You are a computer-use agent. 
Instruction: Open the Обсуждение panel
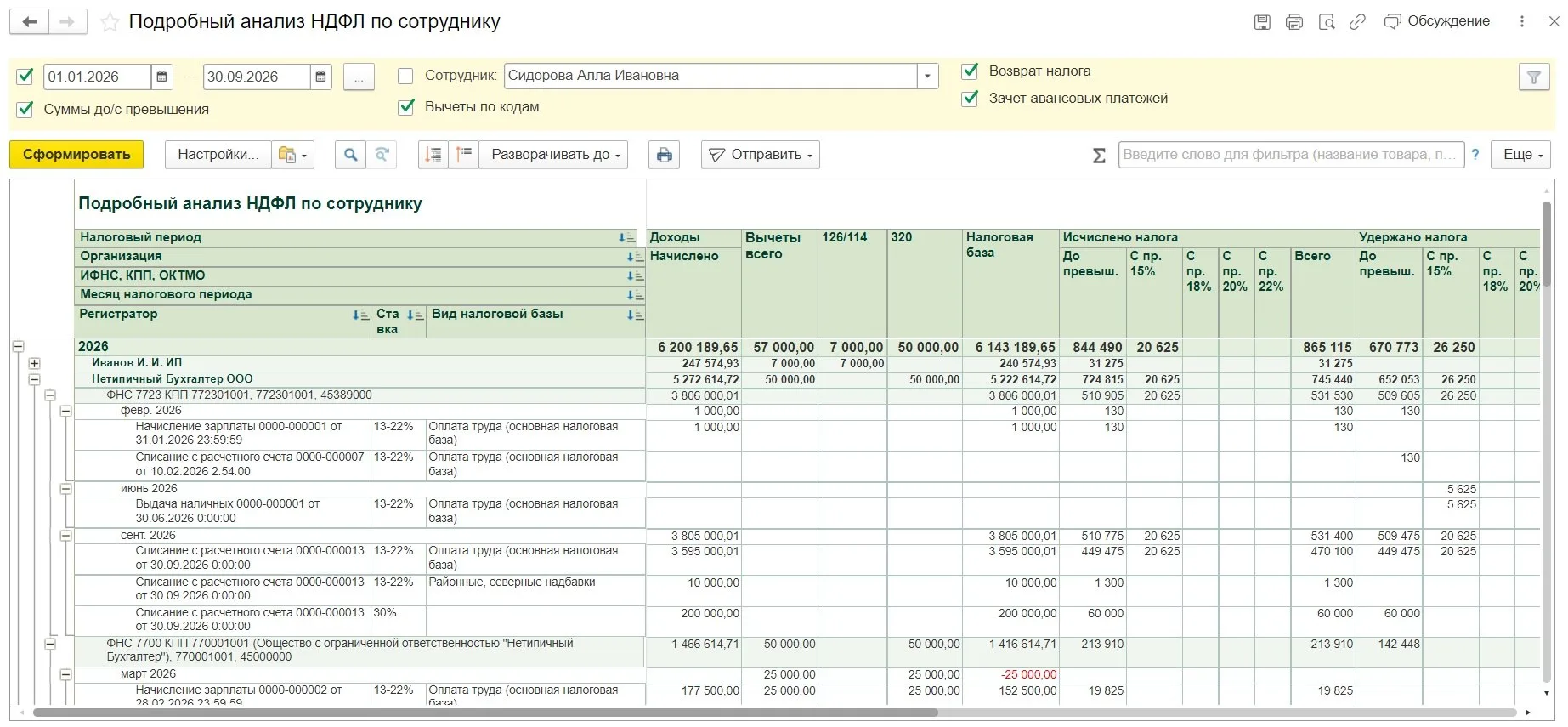(x=1437, y=22)
